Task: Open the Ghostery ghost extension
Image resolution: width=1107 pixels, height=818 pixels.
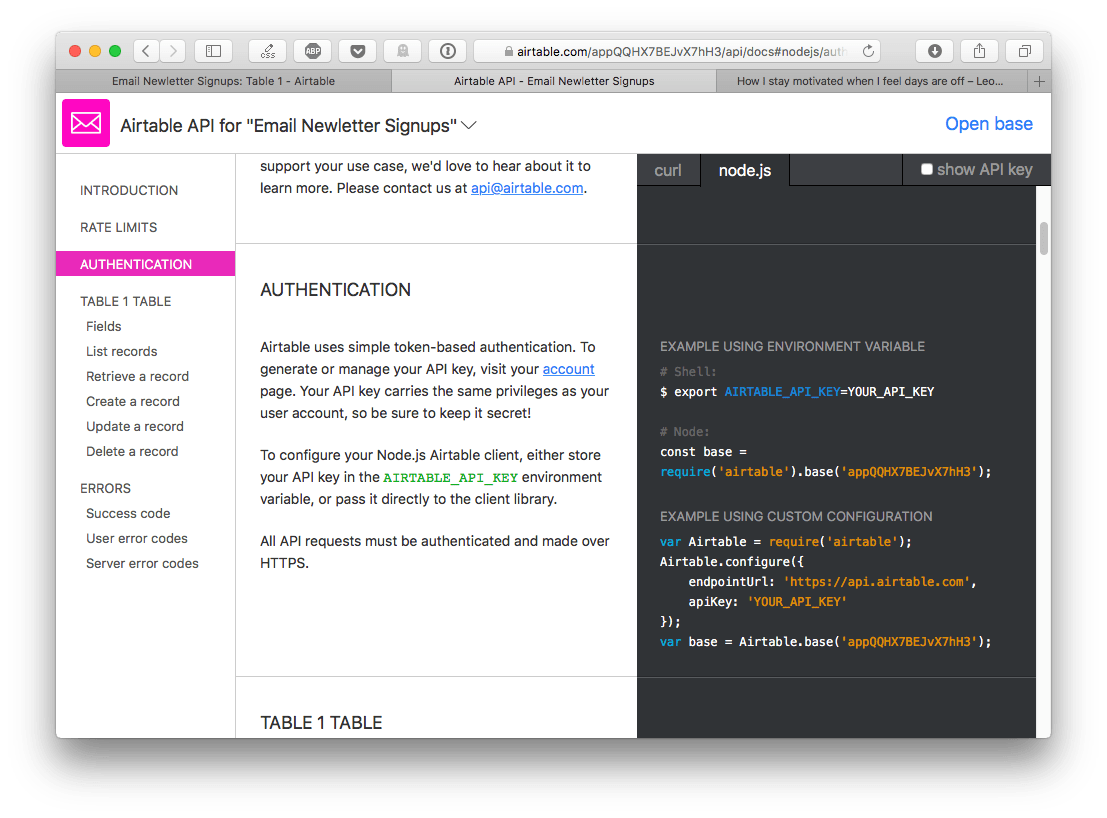Action: [402, 51]
